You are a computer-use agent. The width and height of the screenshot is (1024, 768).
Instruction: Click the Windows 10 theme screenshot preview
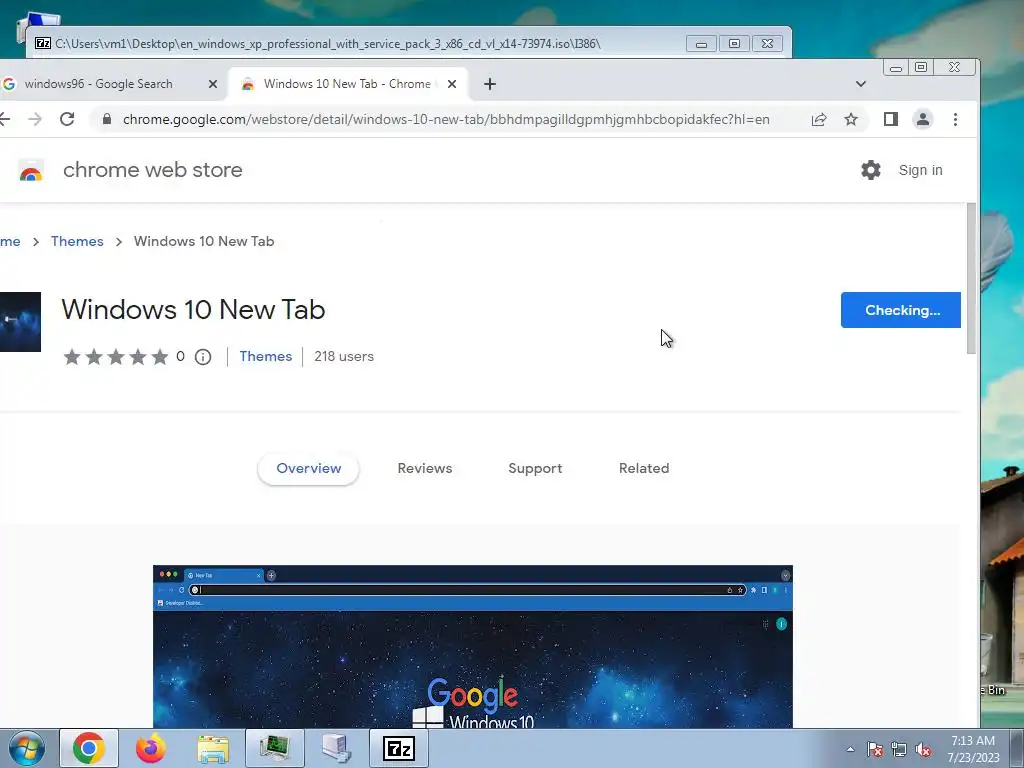473,647
